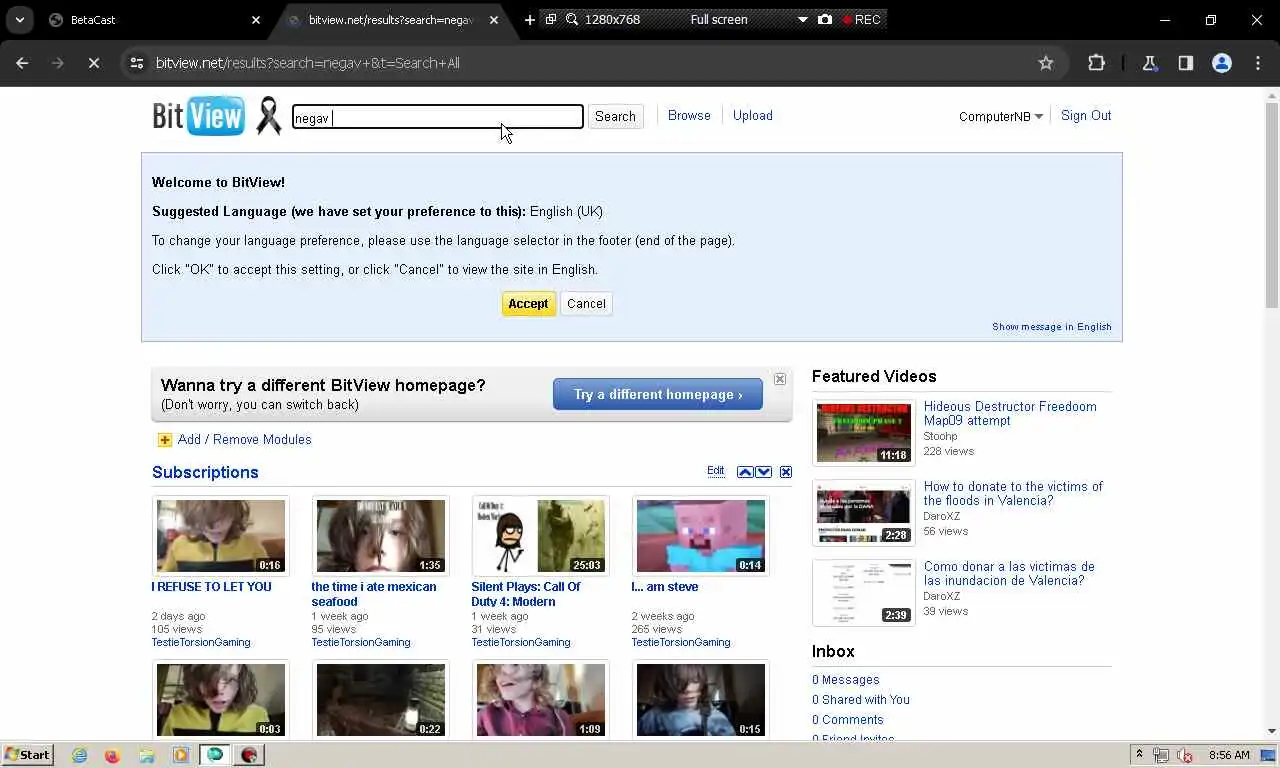Open Firefox from the taskbar

tap(112, 755)
